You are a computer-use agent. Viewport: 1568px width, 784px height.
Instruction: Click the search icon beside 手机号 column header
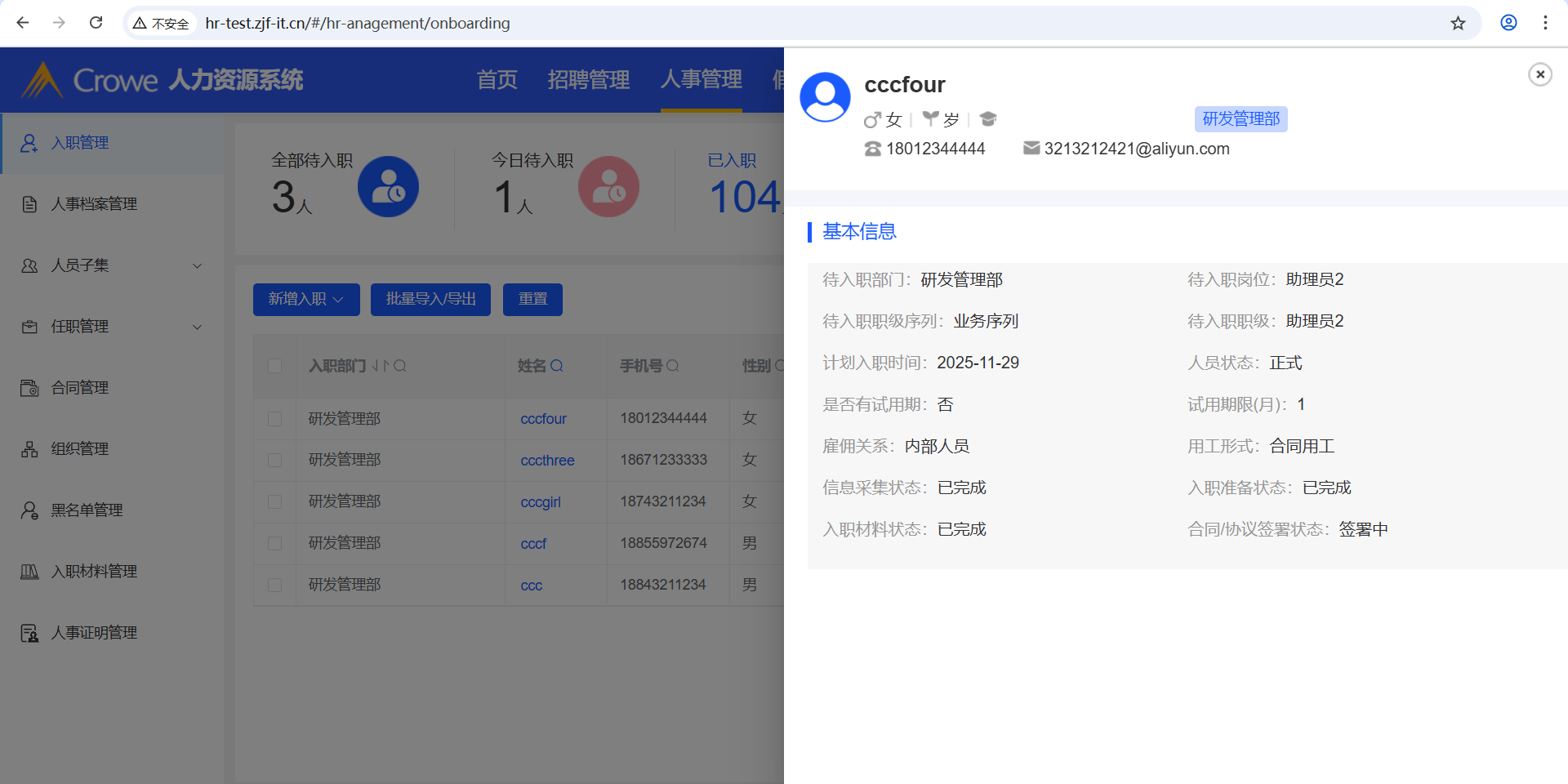coord(673,366)
